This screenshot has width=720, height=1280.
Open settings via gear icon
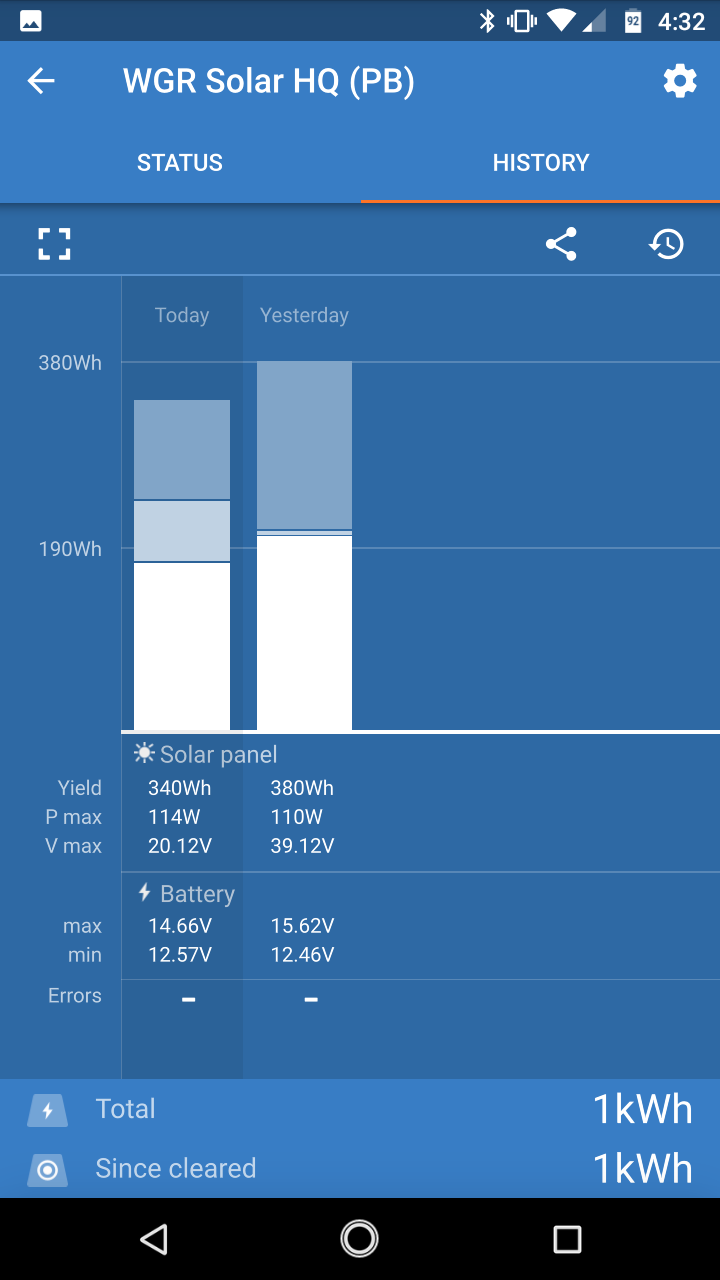(x=680, y=81)
